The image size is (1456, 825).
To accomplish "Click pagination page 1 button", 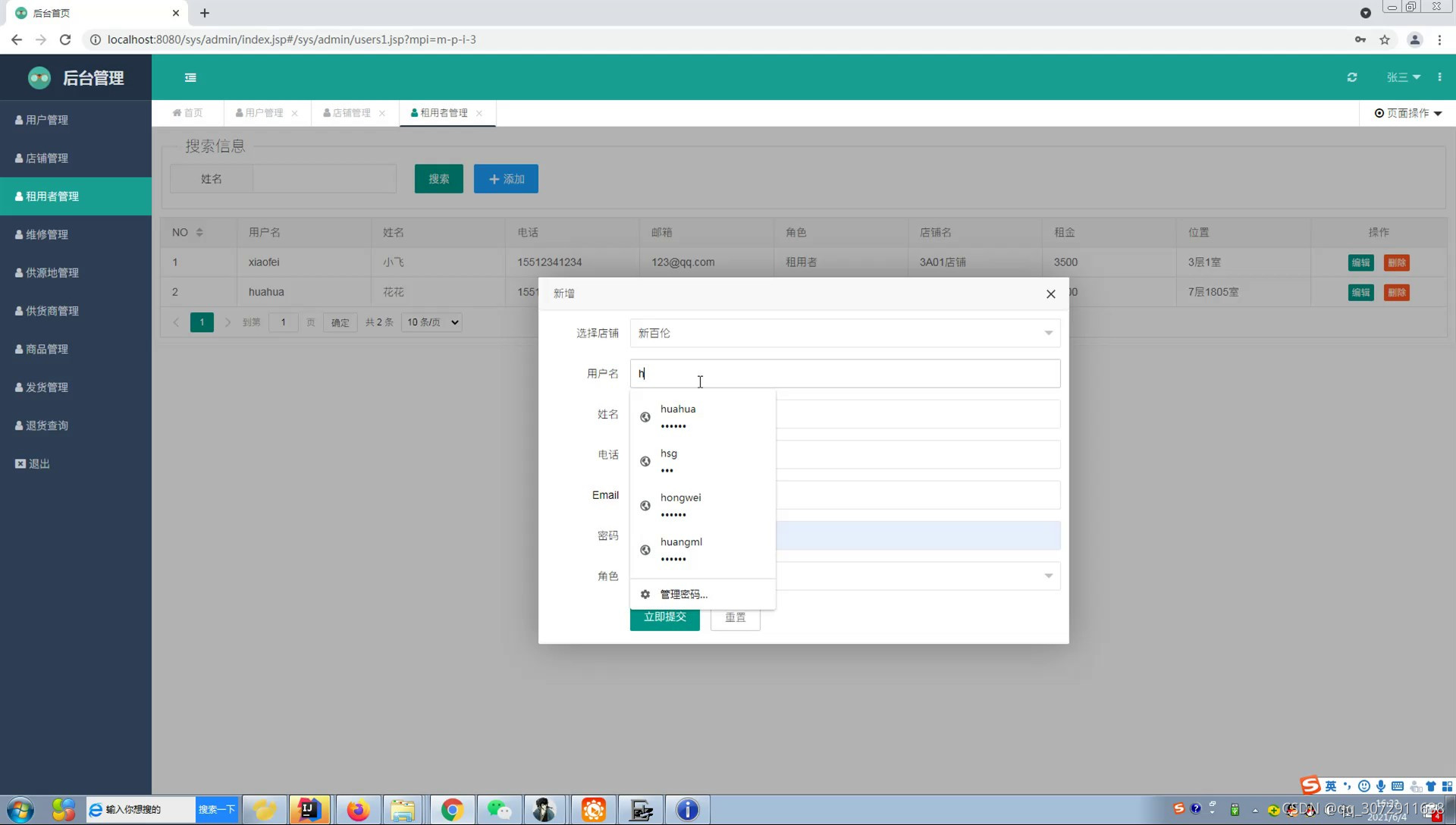I will point(202,322).
